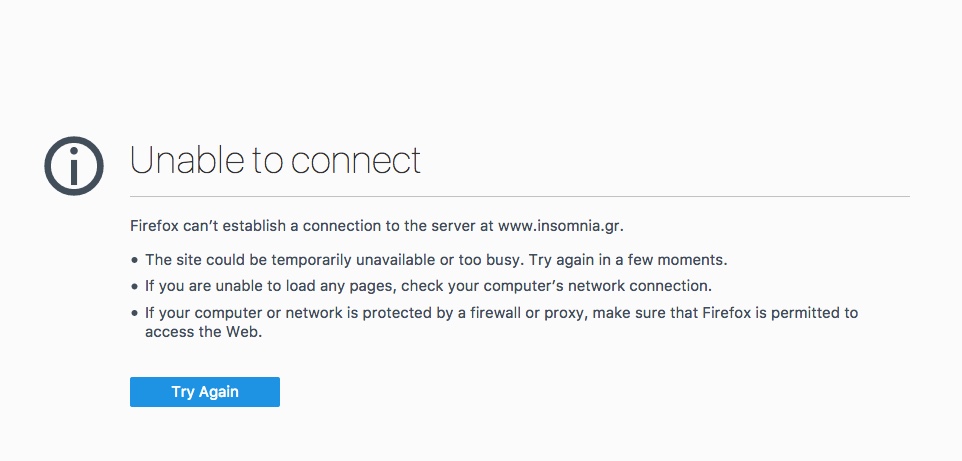962x461 pixels.
Task: Click the www.insomnia.gr server address text
Action: [561, 226]
